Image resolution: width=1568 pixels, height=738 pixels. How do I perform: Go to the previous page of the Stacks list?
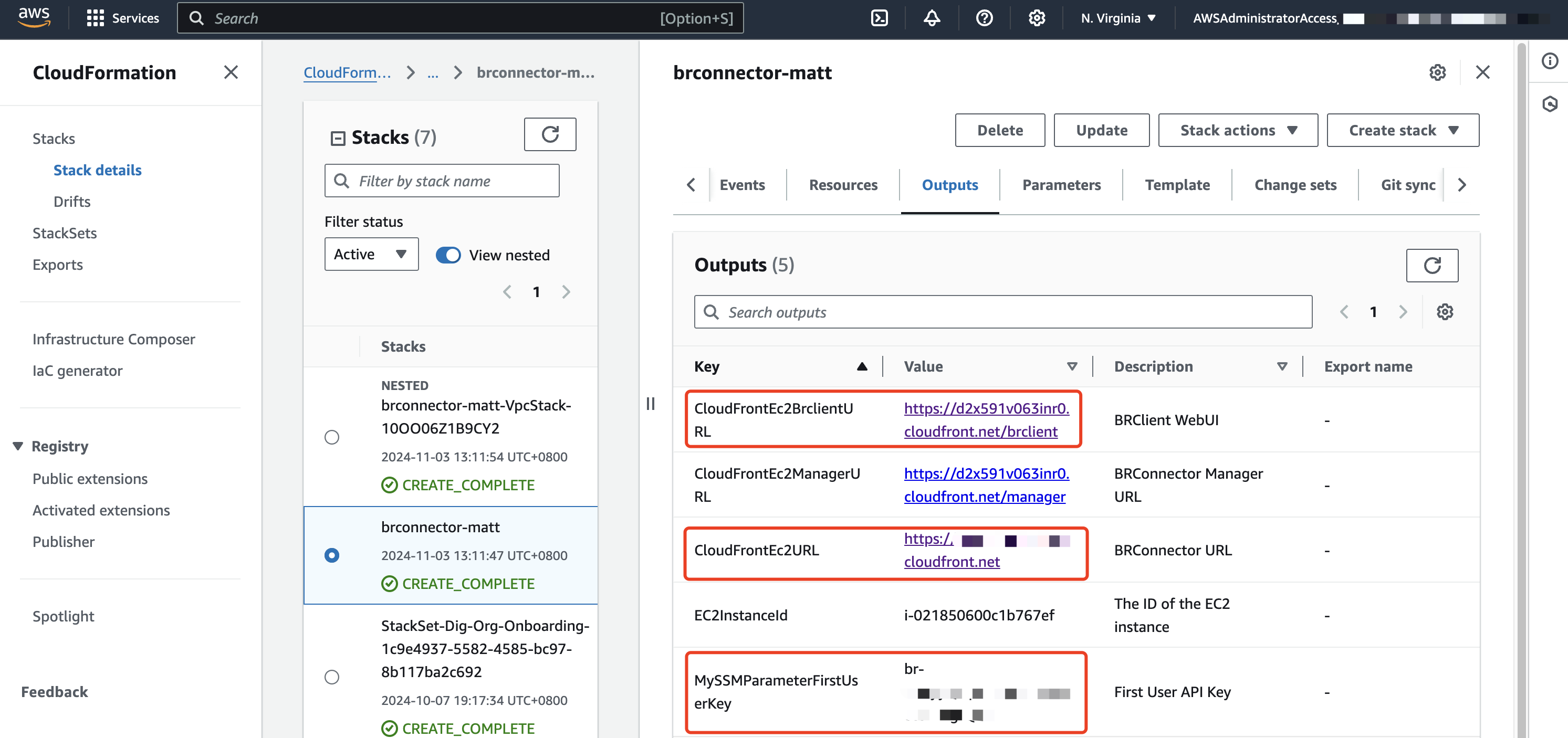[507, 292]
